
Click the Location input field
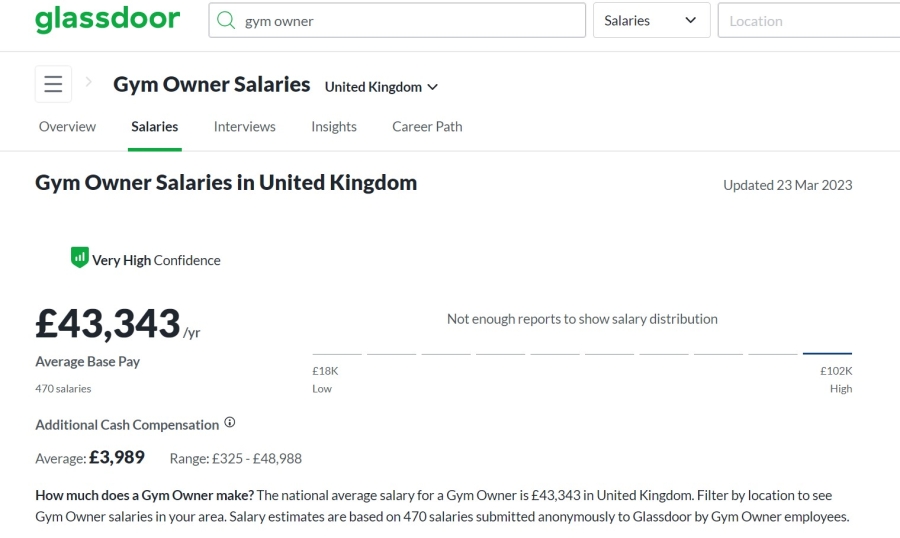coord(809,20)
